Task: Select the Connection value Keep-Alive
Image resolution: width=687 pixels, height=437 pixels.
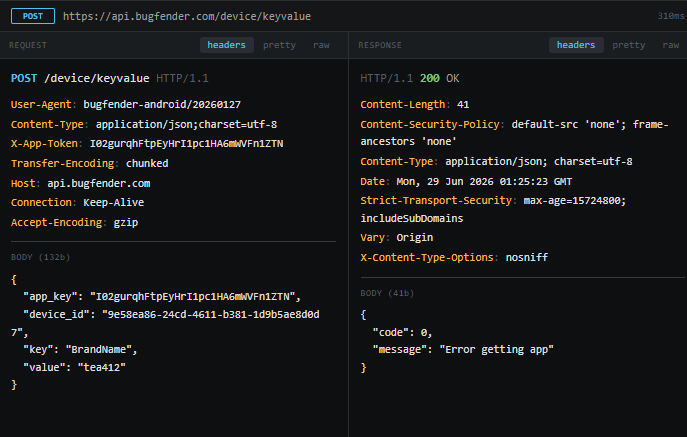Action: point(114,203)
